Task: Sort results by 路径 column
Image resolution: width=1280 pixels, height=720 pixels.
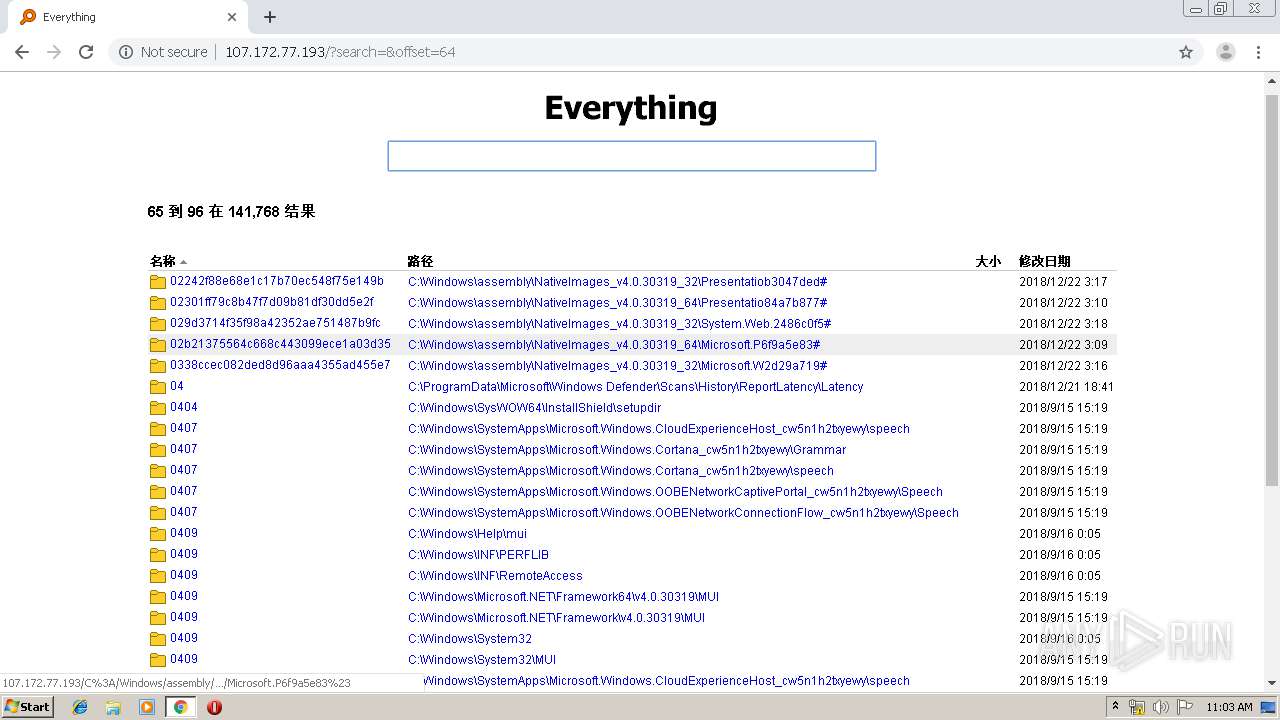Action: click(420, 261)
